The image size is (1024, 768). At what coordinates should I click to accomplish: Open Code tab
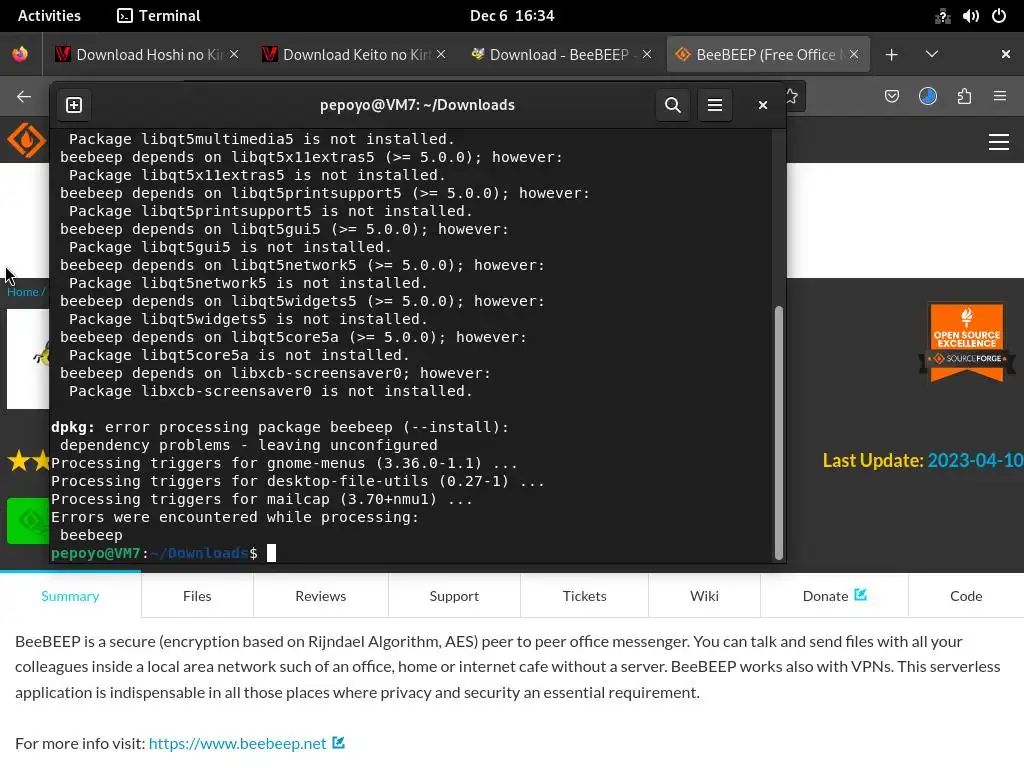966,596
